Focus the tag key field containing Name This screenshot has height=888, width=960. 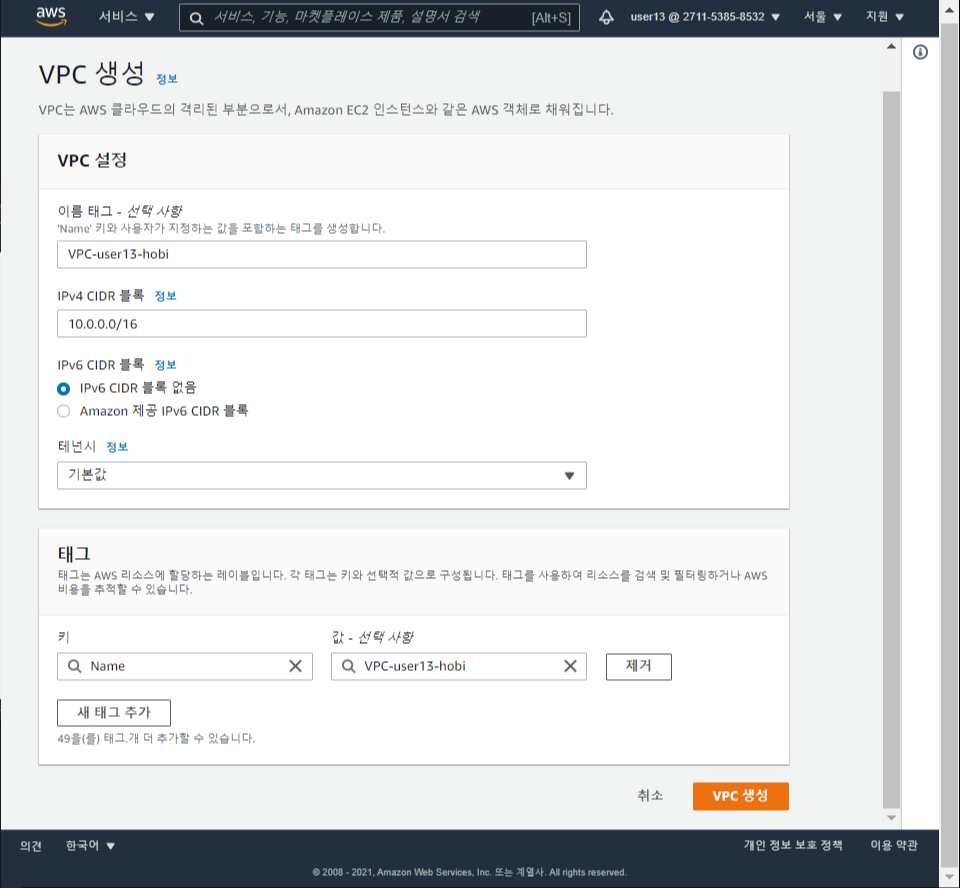(x=184, y=666)
